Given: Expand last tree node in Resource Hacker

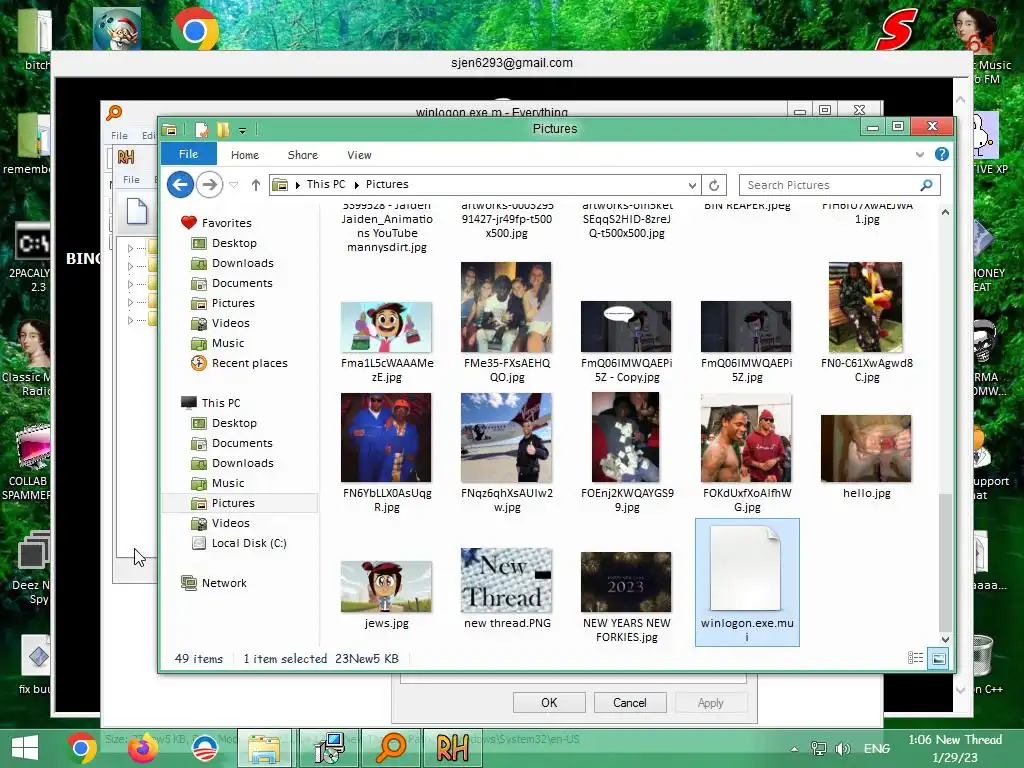Looking at the screenshot, I should click(x=131, y=321).
